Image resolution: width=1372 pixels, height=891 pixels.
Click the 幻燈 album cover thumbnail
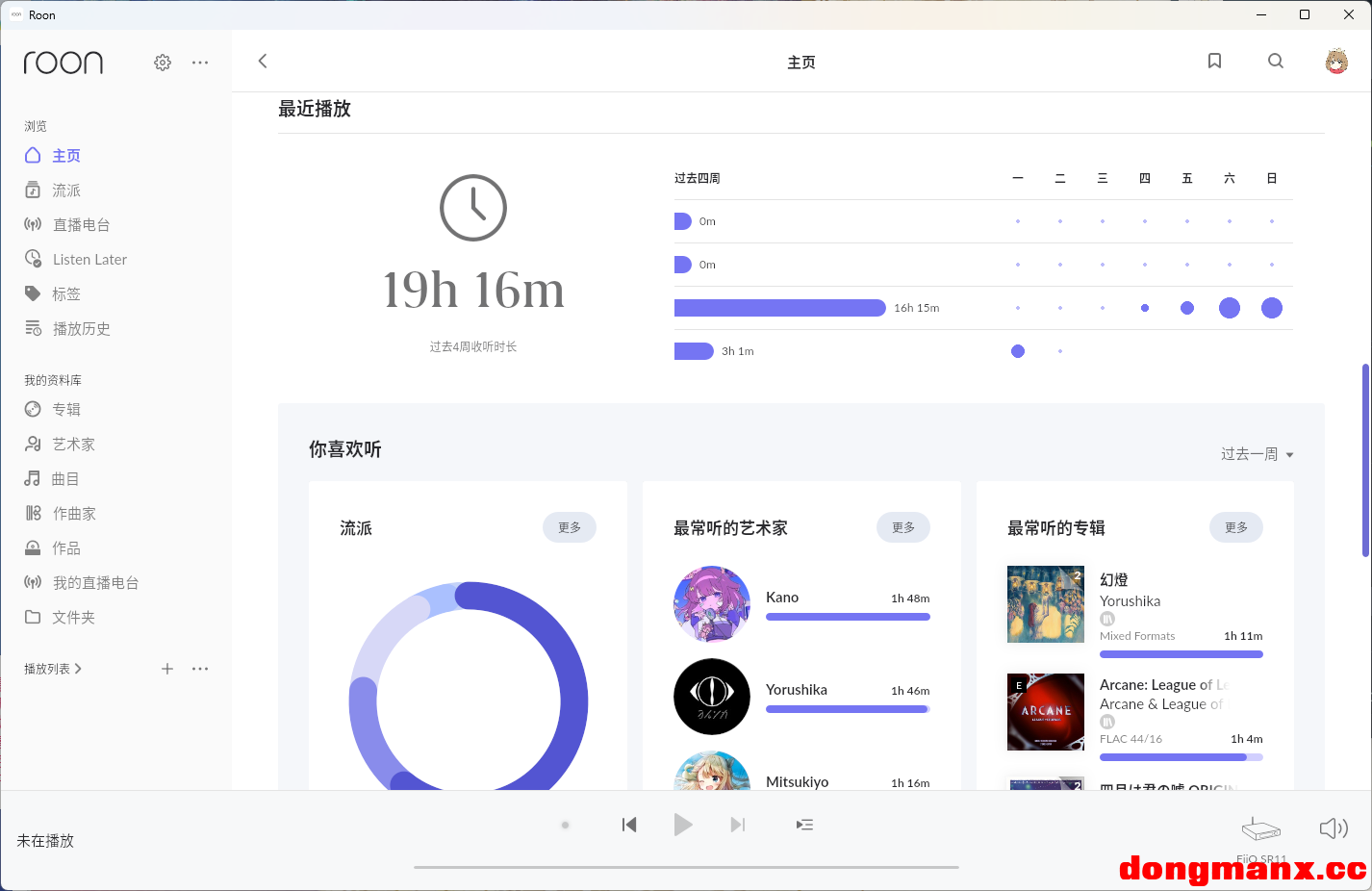click(x=1045, y=604)
